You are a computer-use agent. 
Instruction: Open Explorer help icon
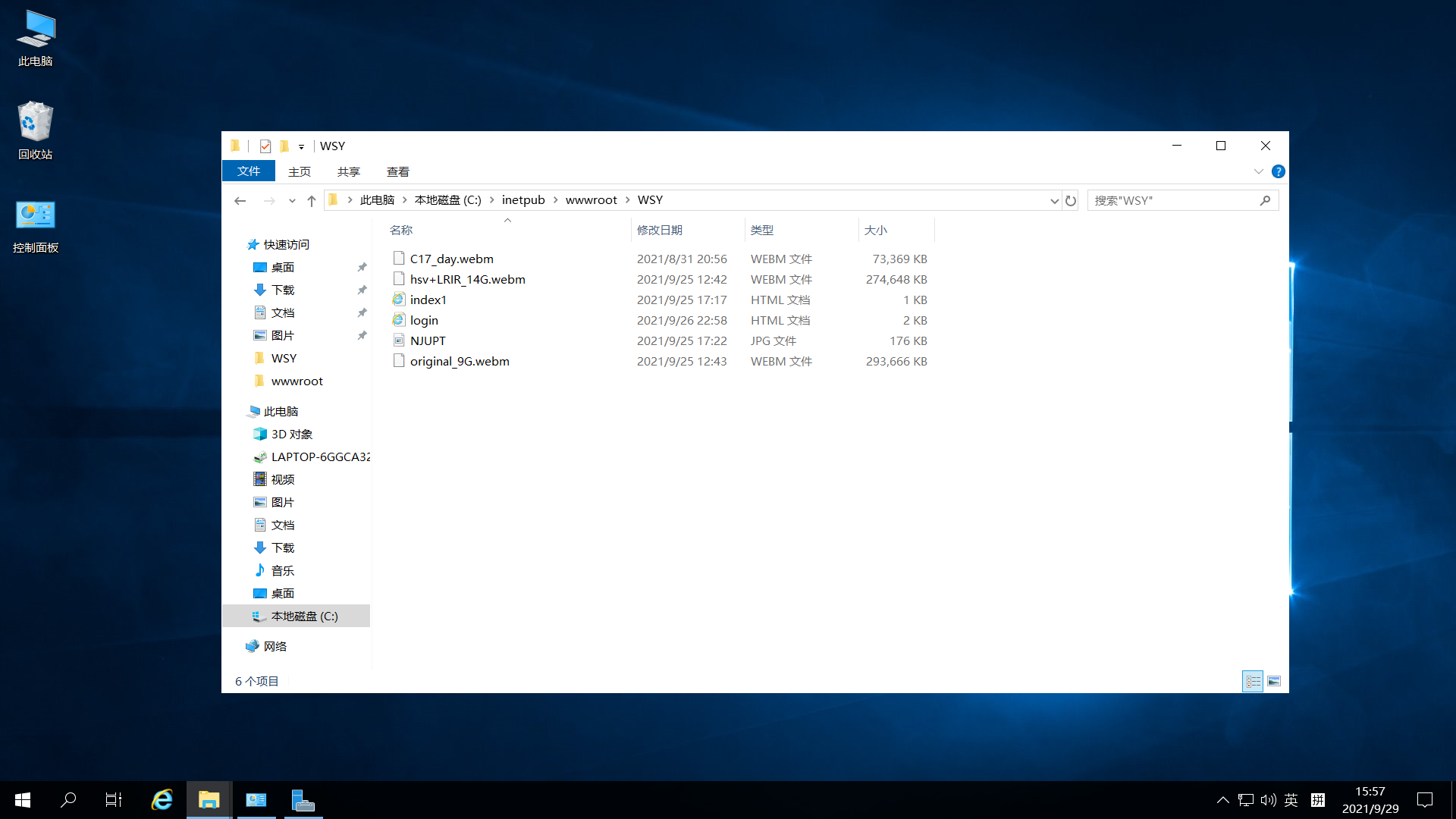[x=1279, y=171]
